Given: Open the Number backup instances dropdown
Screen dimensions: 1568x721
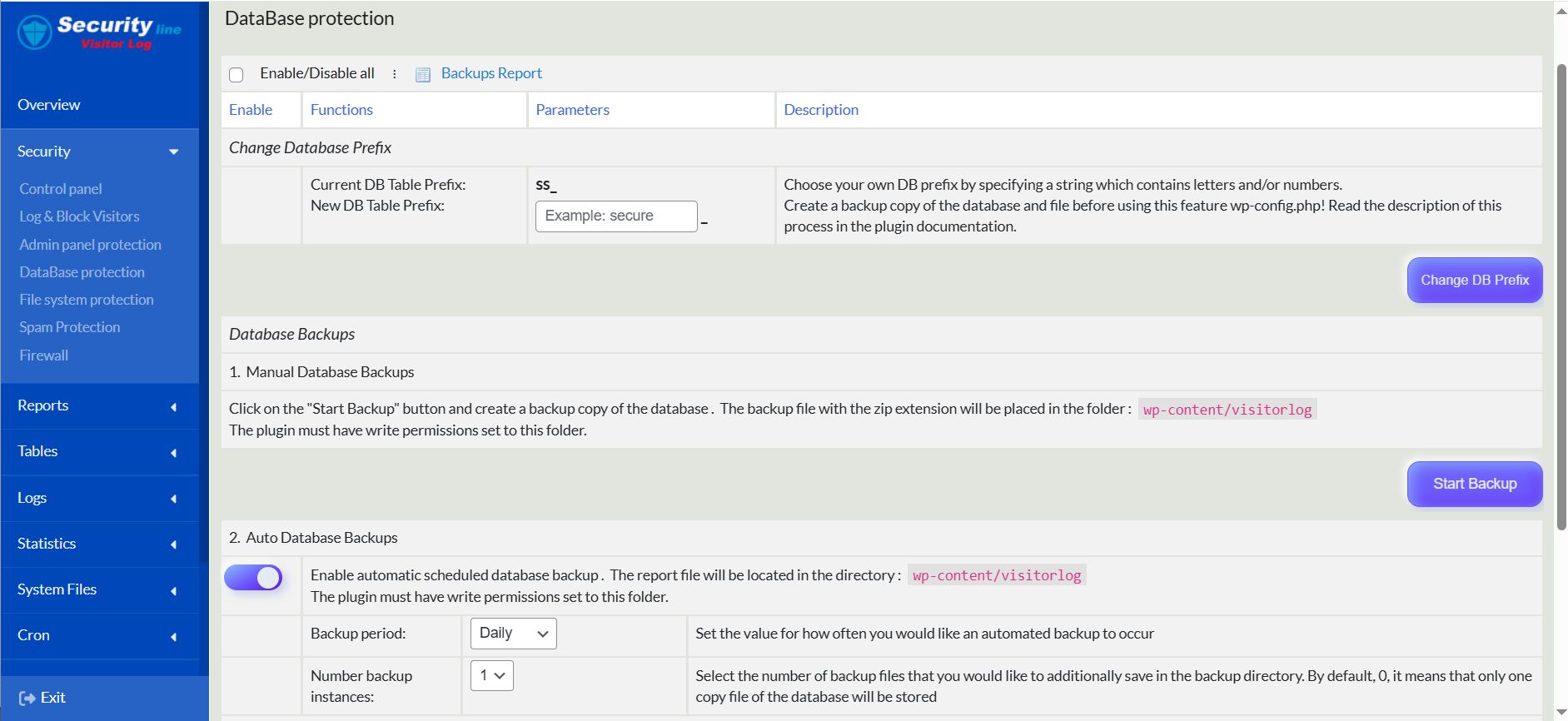Looking at the screenshot, I should (x=492, y=676).
